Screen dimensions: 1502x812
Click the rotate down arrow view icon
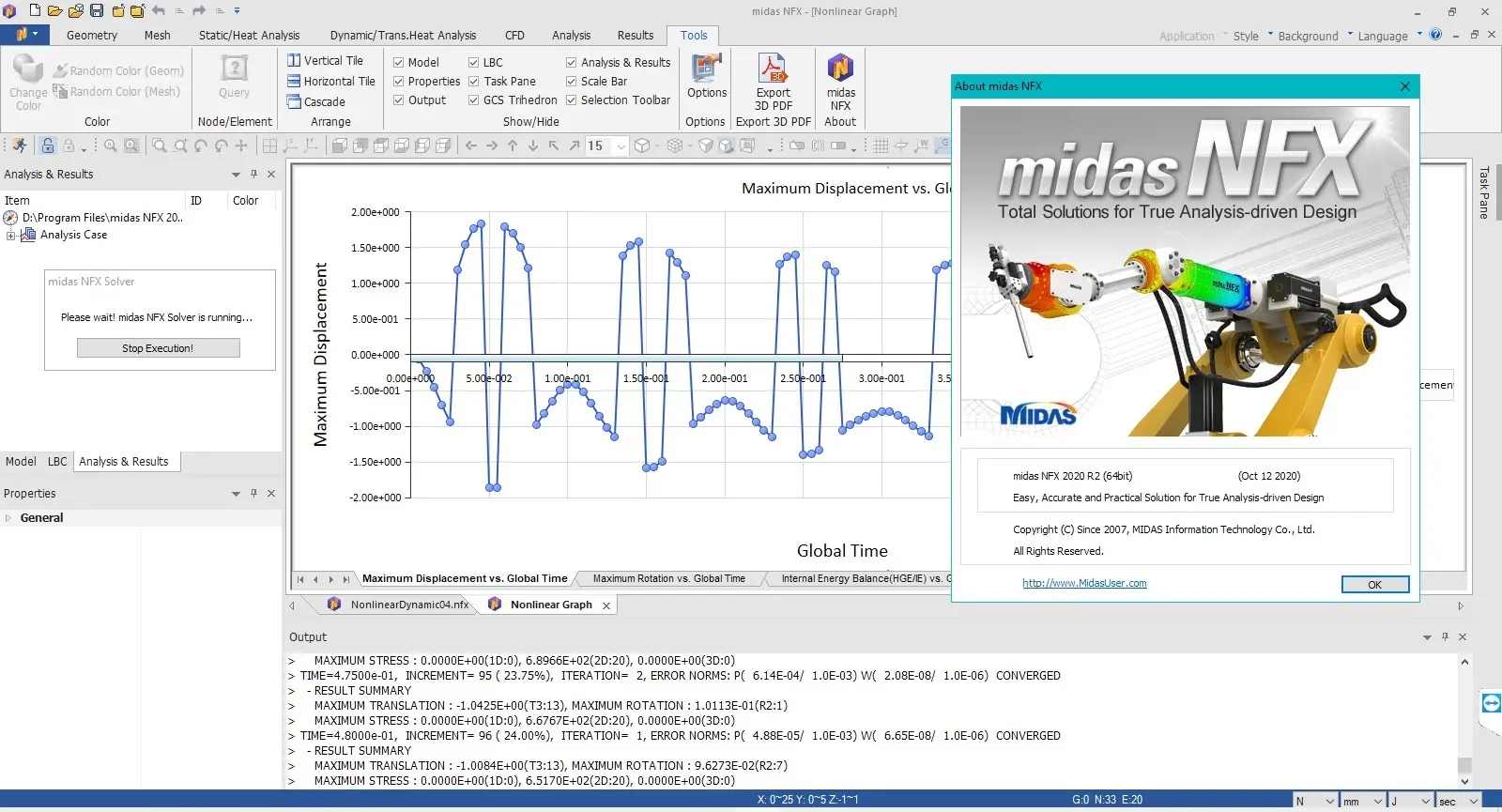pyautogui.click(x=533, y=146)
